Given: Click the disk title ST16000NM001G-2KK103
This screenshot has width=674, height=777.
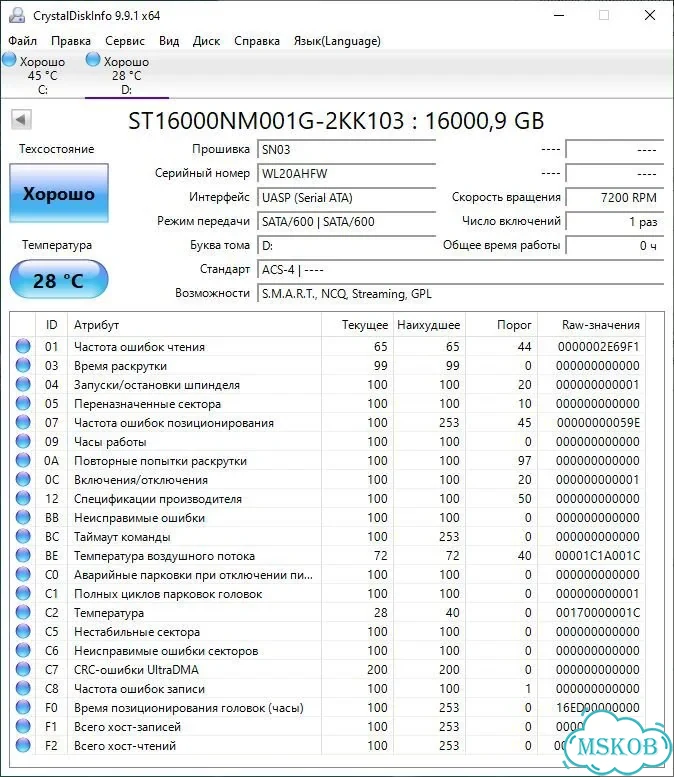Looking at the screenshot, I should point(266,121).
